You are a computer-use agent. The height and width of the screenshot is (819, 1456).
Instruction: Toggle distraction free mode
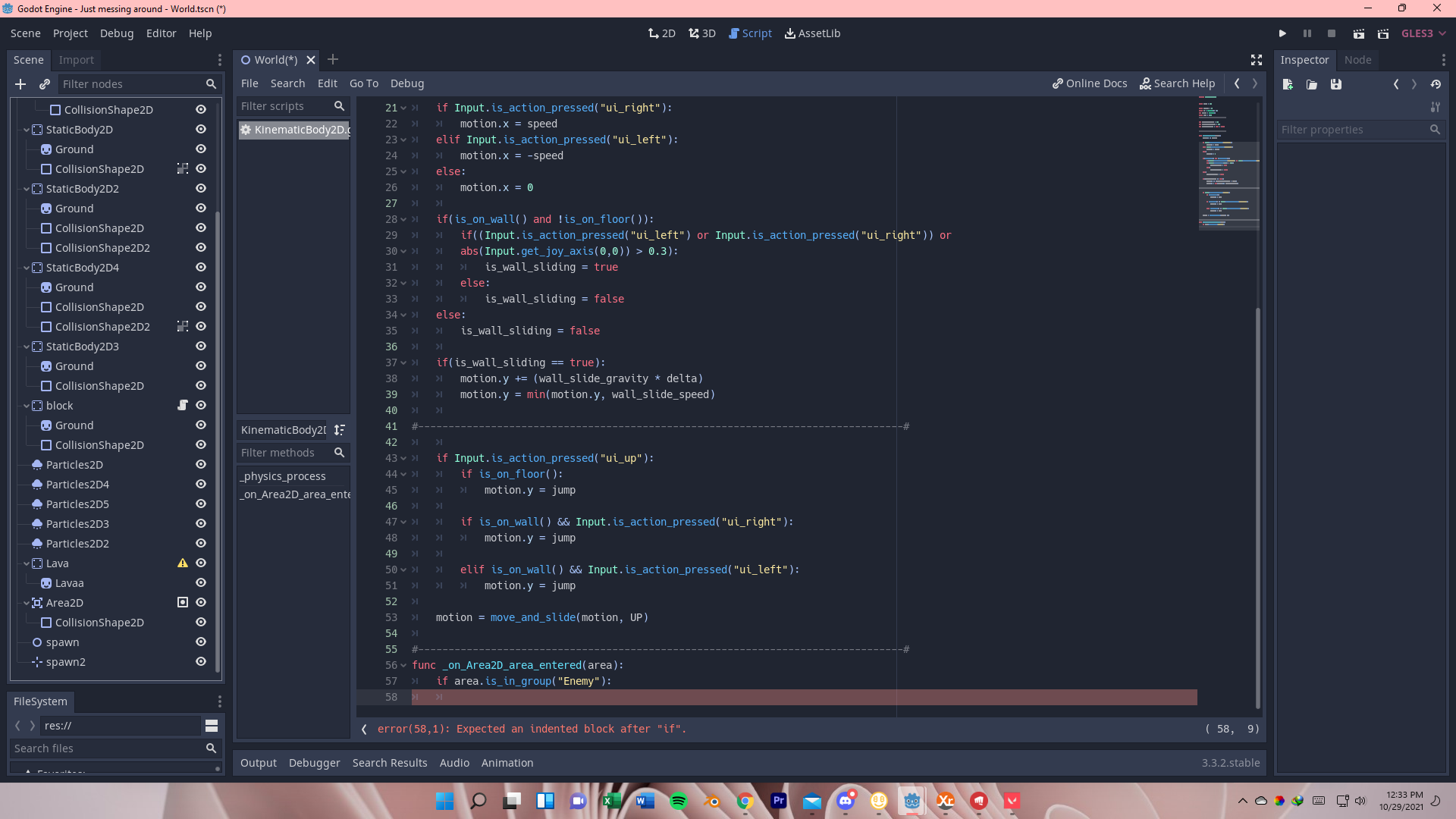point(1256,60)
